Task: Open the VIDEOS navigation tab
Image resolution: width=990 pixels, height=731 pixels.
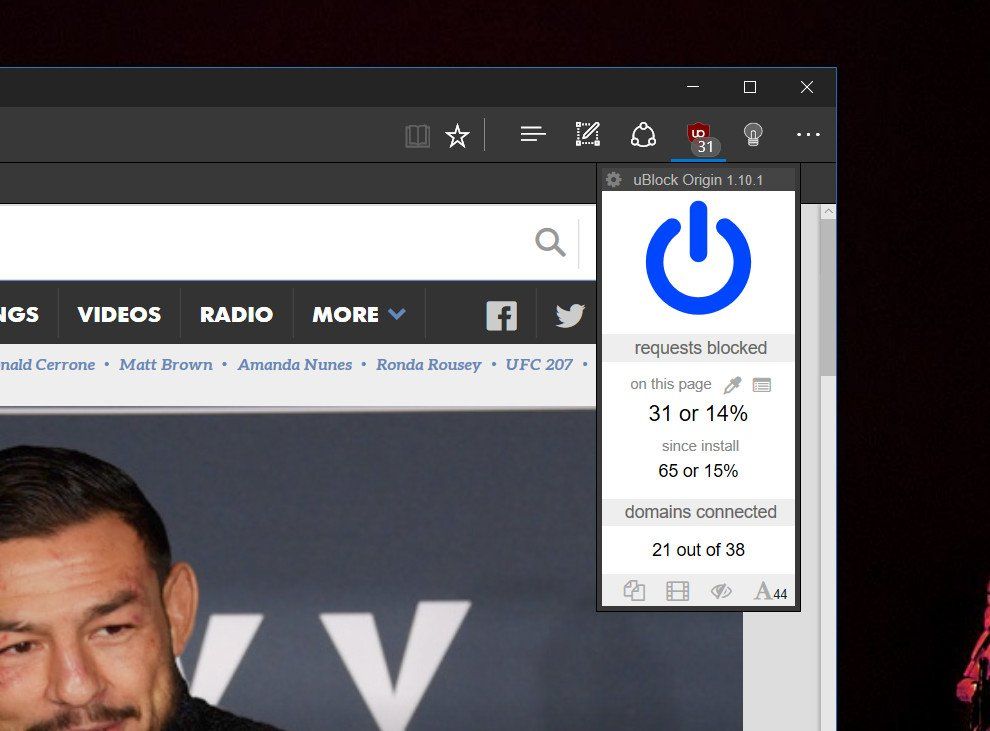Action: 119,314
